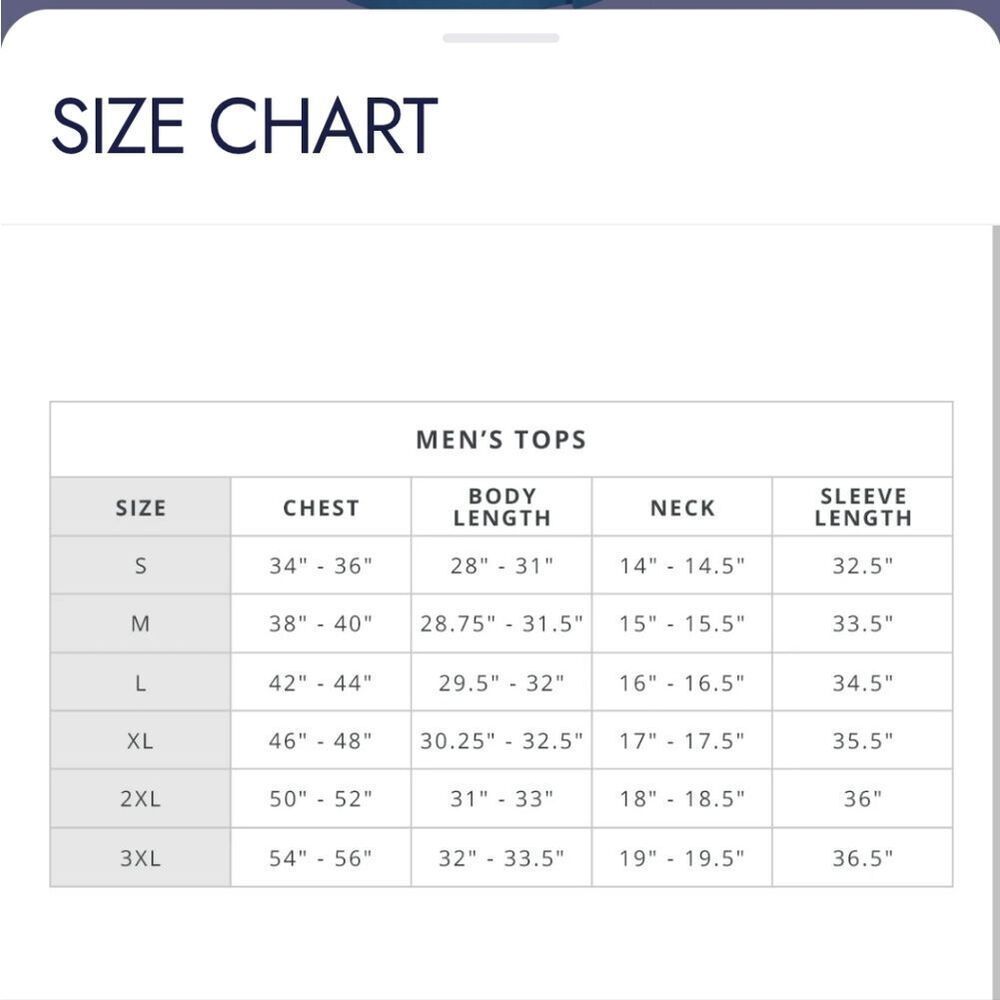This screenshot has height=1000, width=1000.
Task: Select the XL size row label
Action: 140,740
